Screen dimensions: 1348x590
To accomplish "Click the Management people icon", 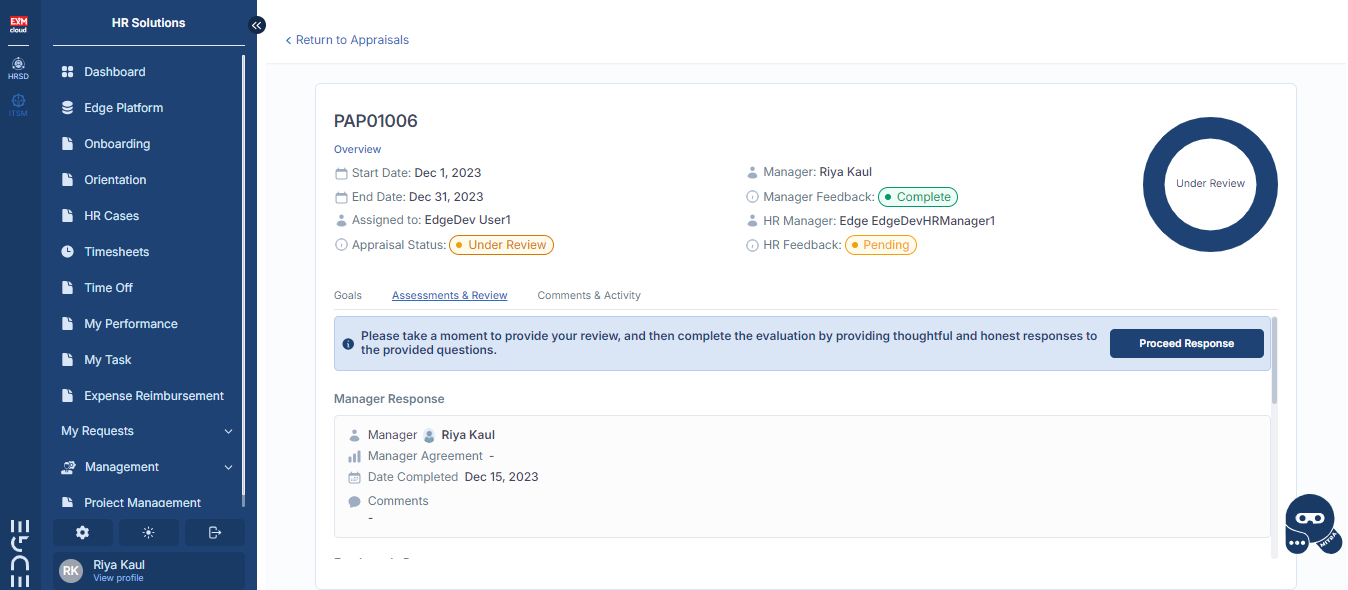I will tap(68, 467).
